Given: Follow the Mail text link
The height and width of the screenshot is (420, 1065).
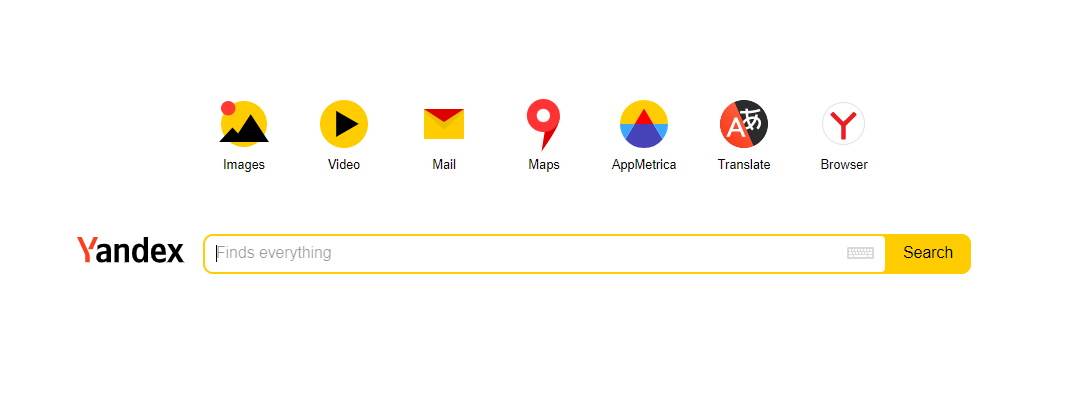Looking at the screenshot, I should tap(444, 164).
